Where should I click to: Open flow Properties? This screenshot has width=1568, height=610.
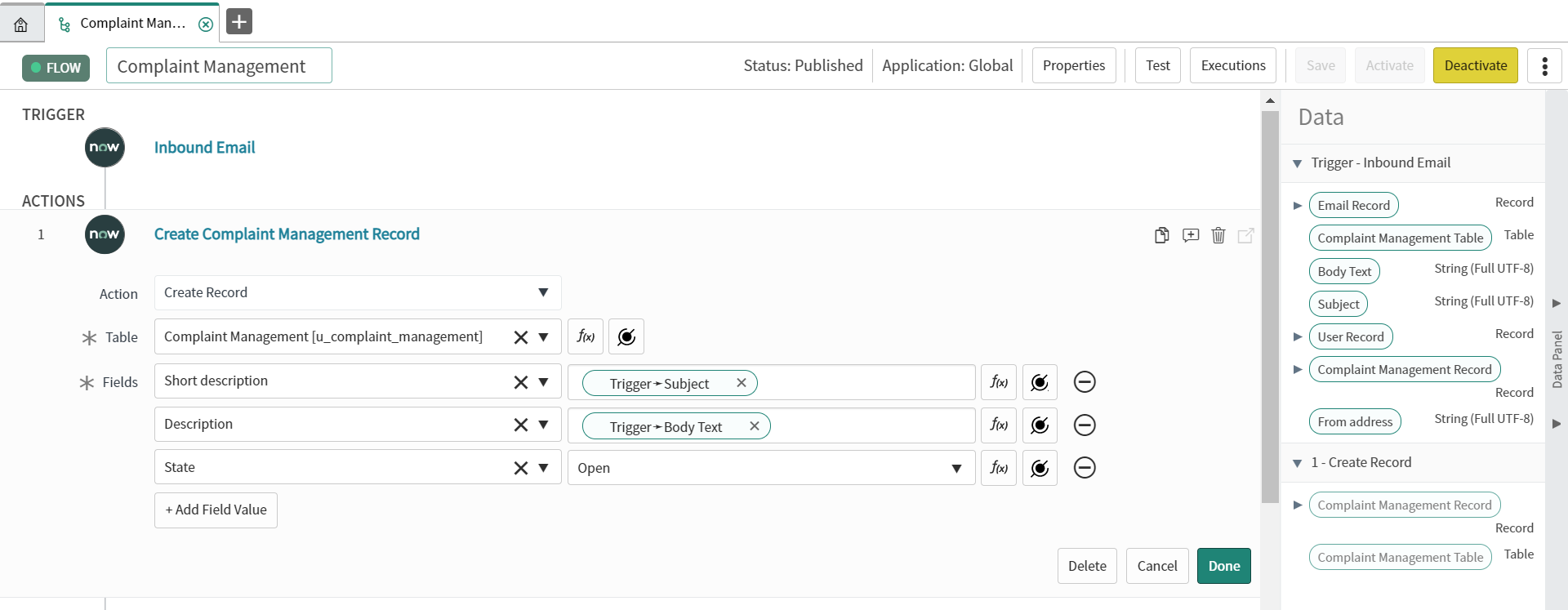[1074, 65]
